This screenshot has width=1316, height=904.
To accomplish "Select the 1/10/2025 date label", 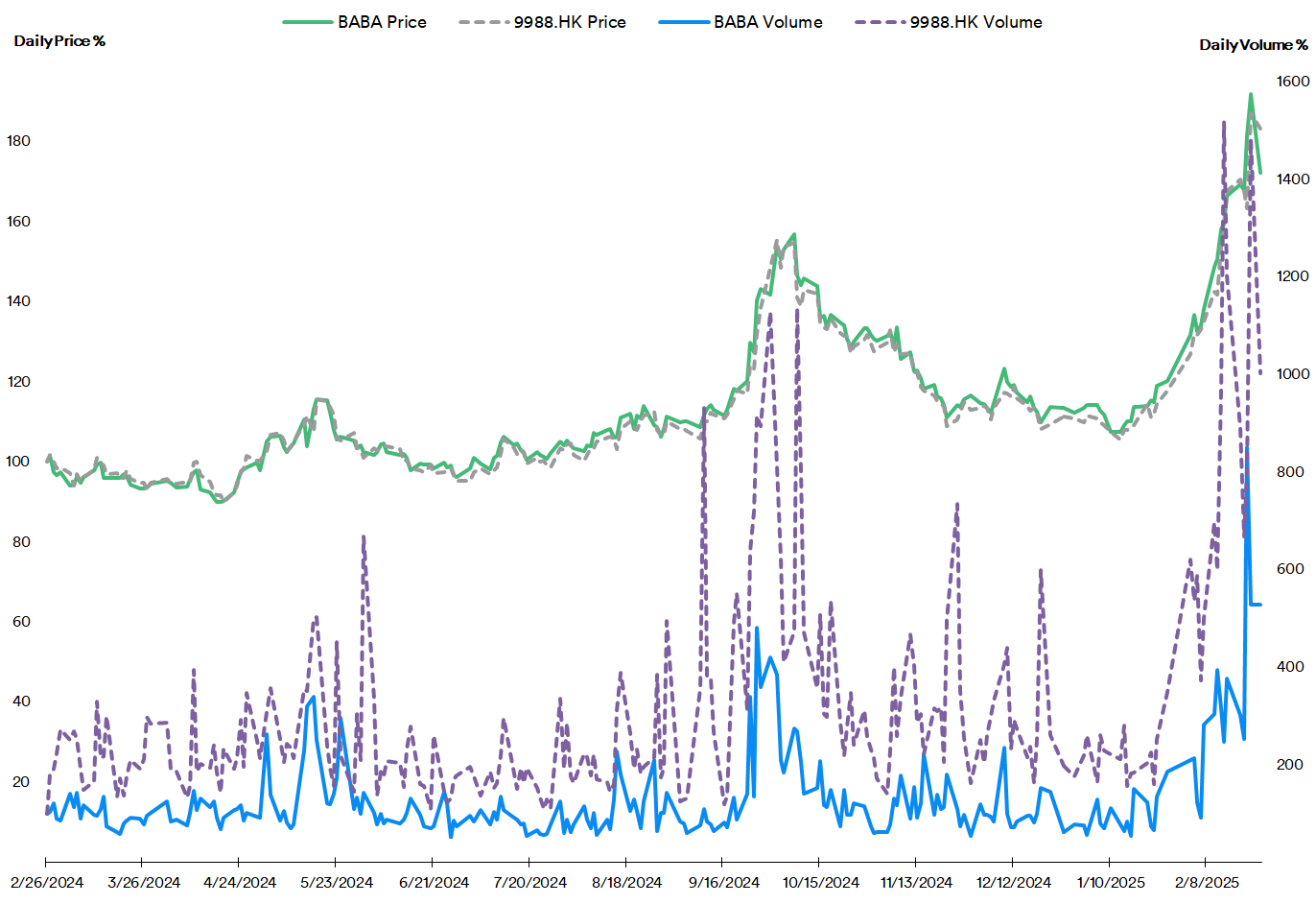I will point(1111,883).
